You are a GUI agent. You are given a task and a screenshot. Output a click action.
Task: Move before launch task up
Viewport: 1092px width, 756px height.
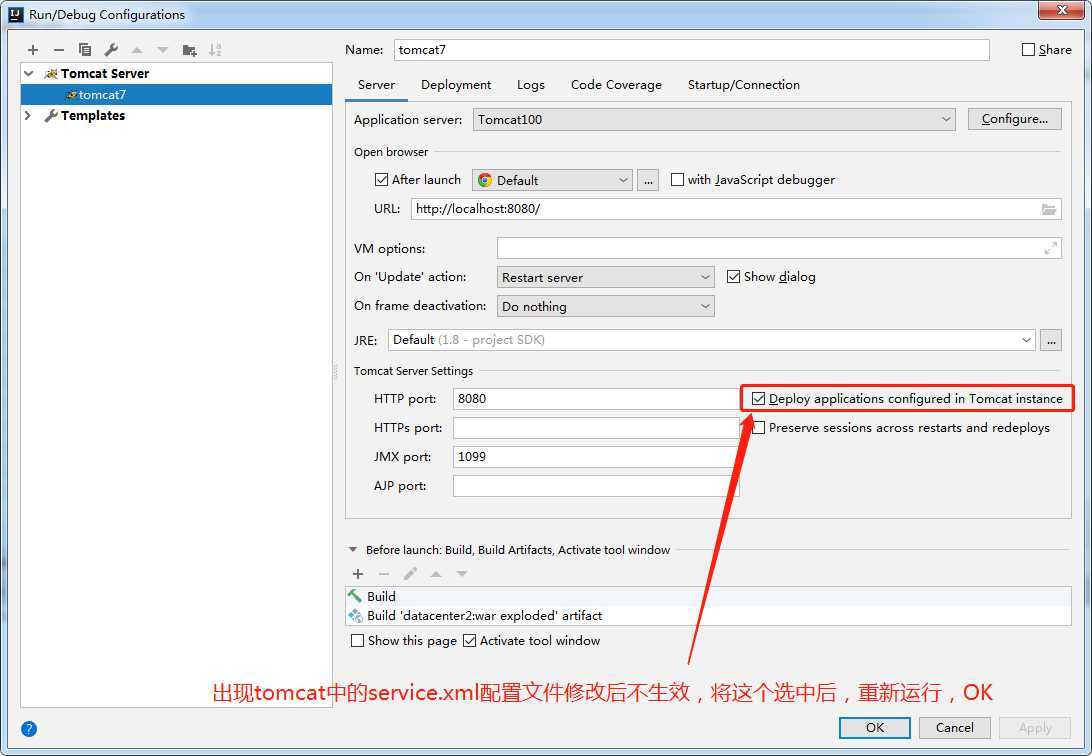coord(436,574)
